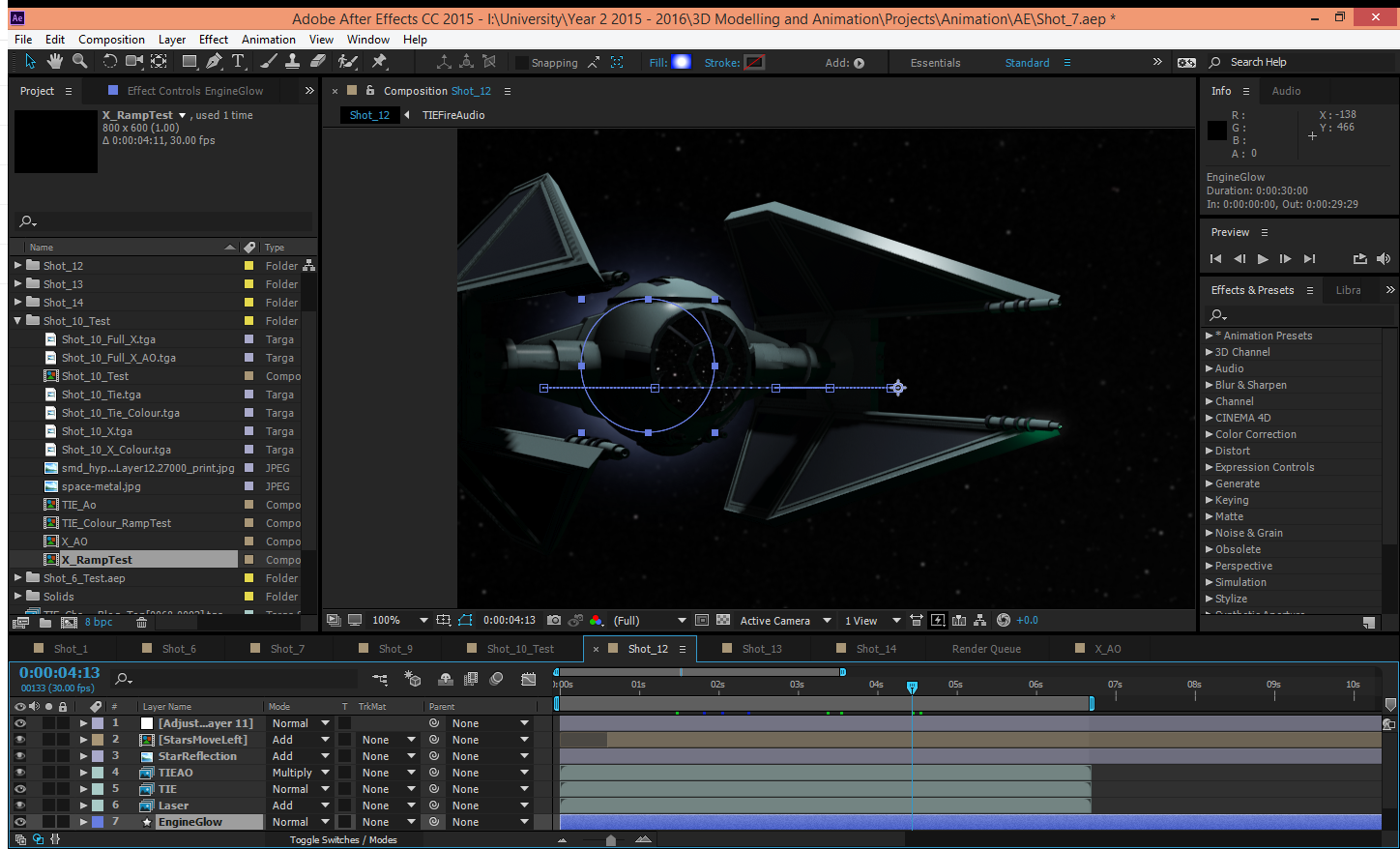Viewport: 1400px width, 849px height.
Task: Switch to the Audio panel tab
Action: coord(1286,91)
